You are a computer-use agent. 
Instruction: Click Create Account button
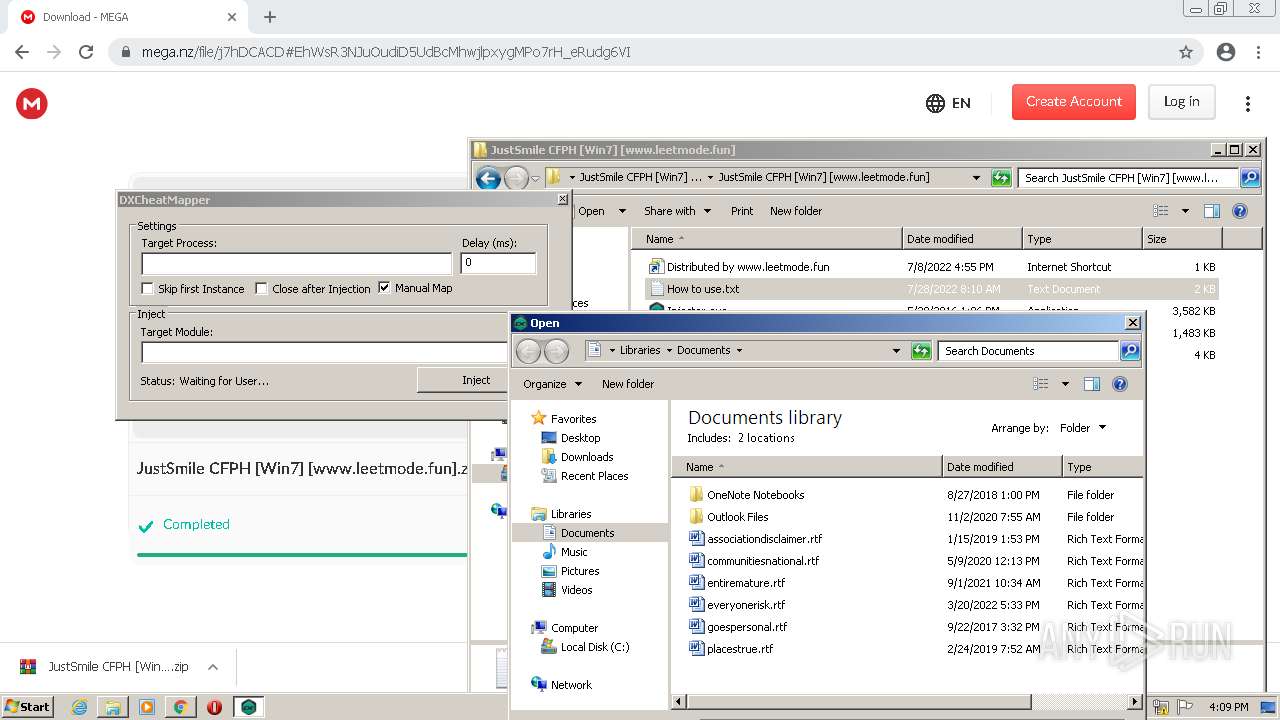pos(1074,102)
